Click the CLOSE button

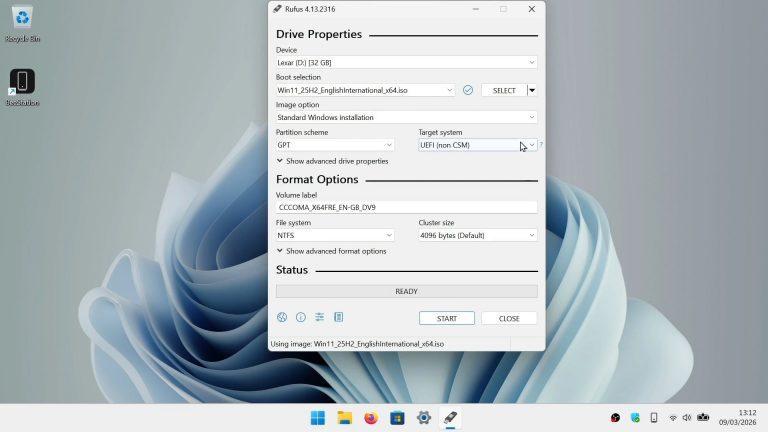[509, 318]
